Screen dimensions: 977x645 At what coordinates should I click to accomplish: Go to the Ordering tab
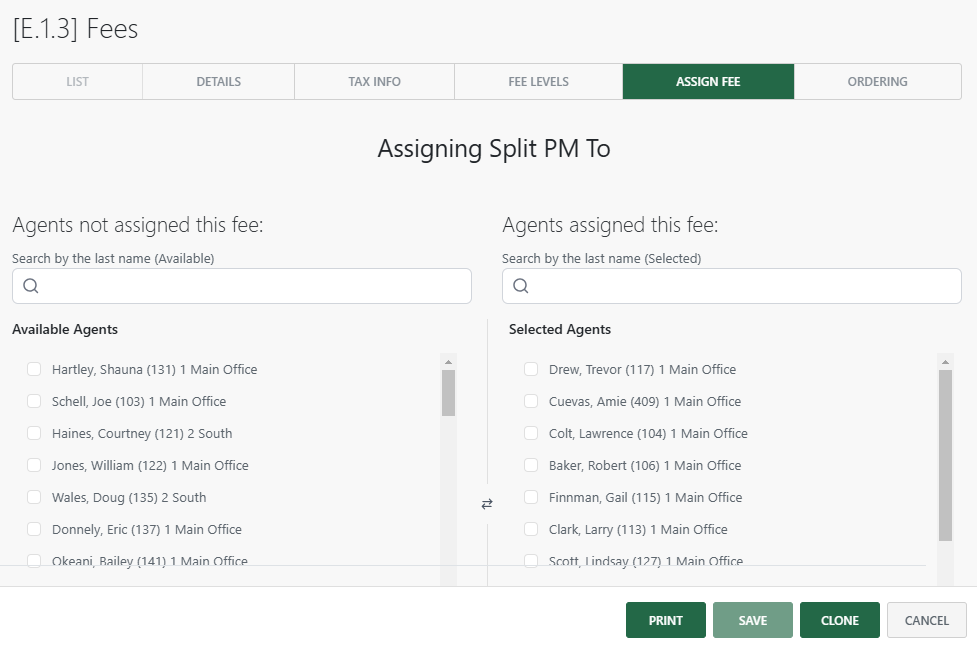pyautogui.click(x=877, y=82)
